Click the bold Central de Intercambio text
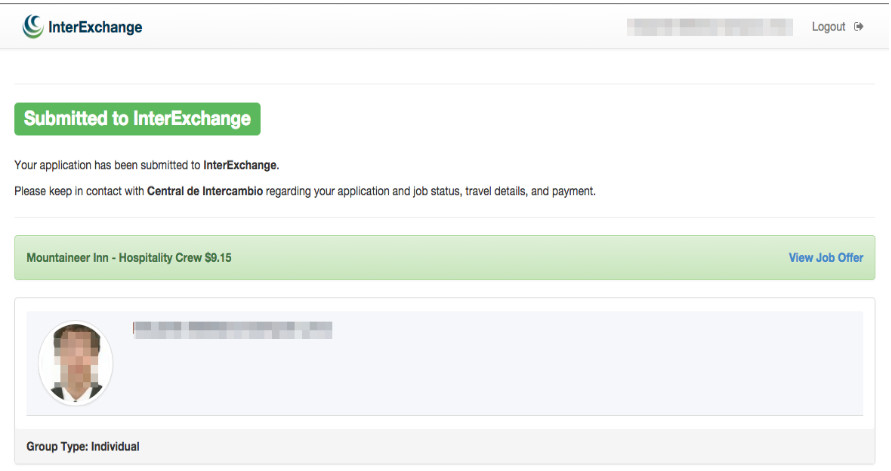The image size is (891, 471). point(205,191)
